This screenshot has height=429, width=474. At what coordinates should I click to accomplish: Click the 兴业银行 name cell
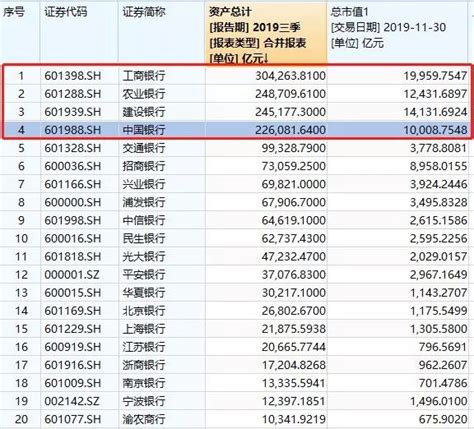[x=144, y=184]
